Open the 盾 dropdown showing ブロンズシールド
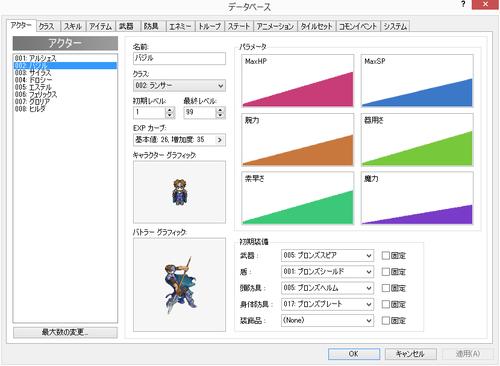The height and width of the screenshot is (366, 500). click(x=327, y=272)
